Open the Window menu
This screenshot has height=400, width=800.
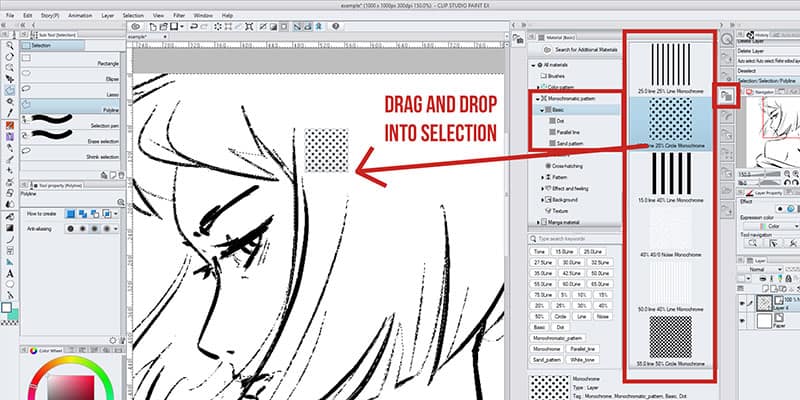click(204, 16)
